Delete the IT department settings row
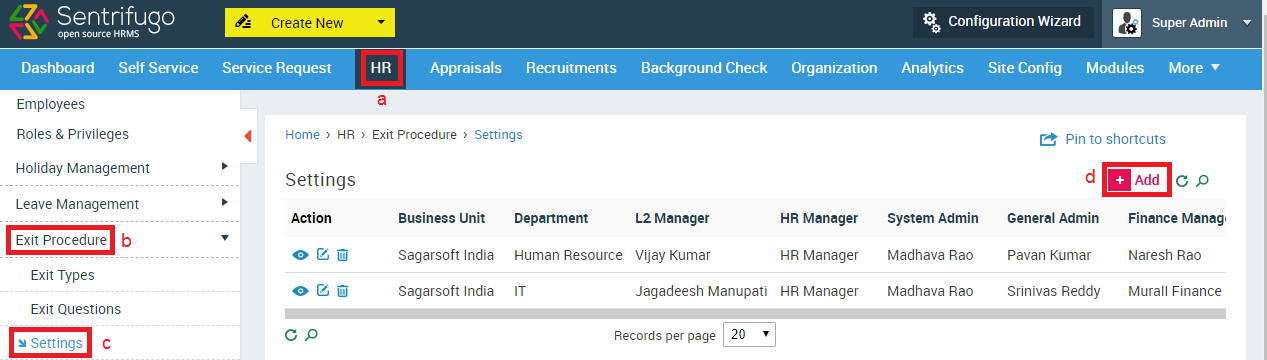The image size is (1267, 360). [342, 291]
